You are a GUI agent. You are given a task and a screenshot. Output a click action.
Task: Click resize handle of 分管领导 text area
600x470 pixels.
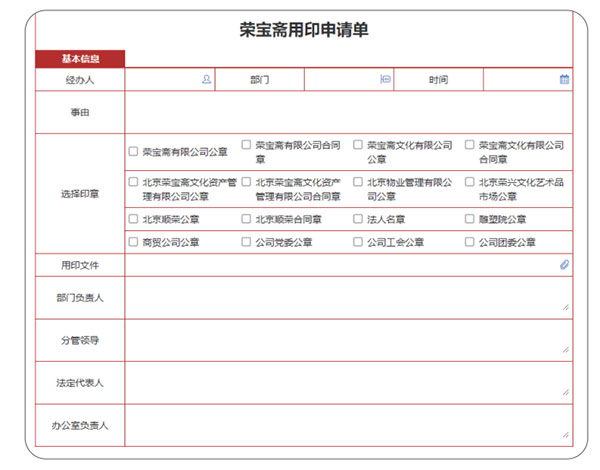tap(566, 350)
